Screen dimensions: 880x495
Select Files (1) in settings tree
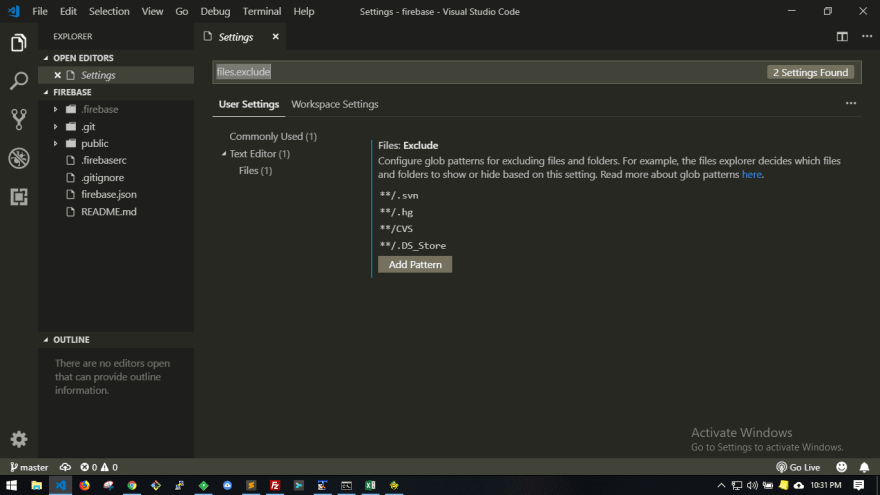click(255, 171)
